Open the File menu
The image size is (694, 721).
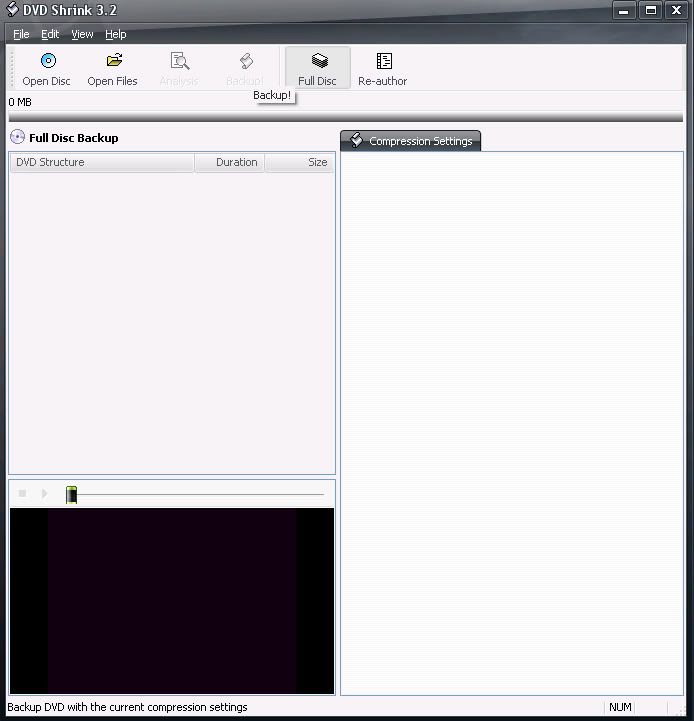point(21,34)
